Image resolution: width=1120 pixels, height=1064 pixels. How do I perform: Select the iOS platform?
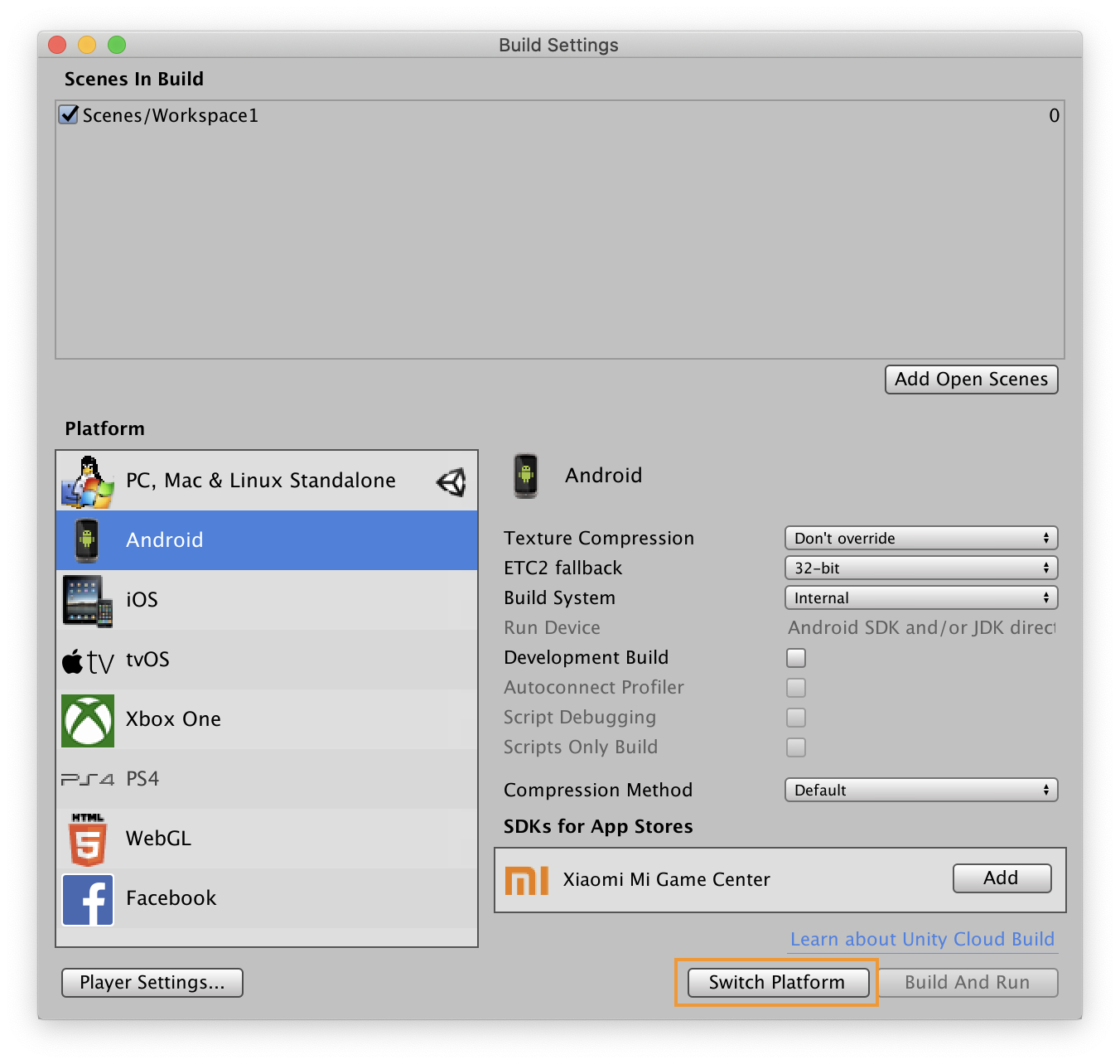pos(267,600)
